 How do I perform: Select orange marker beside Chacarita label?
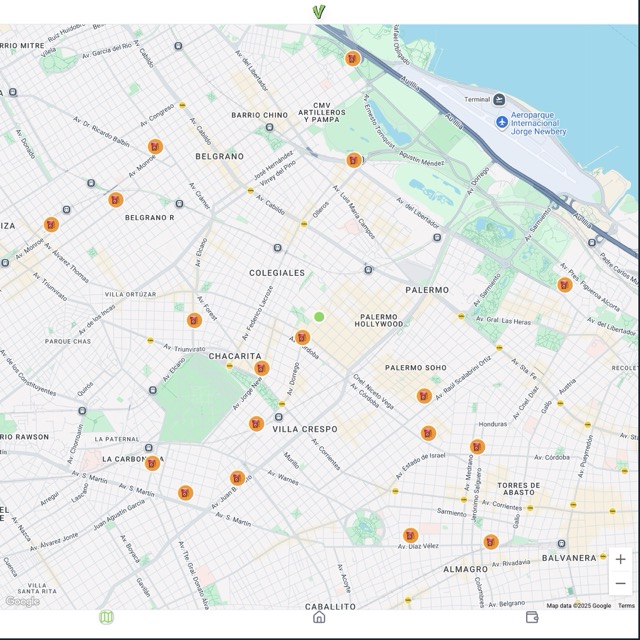coord(261,368)
